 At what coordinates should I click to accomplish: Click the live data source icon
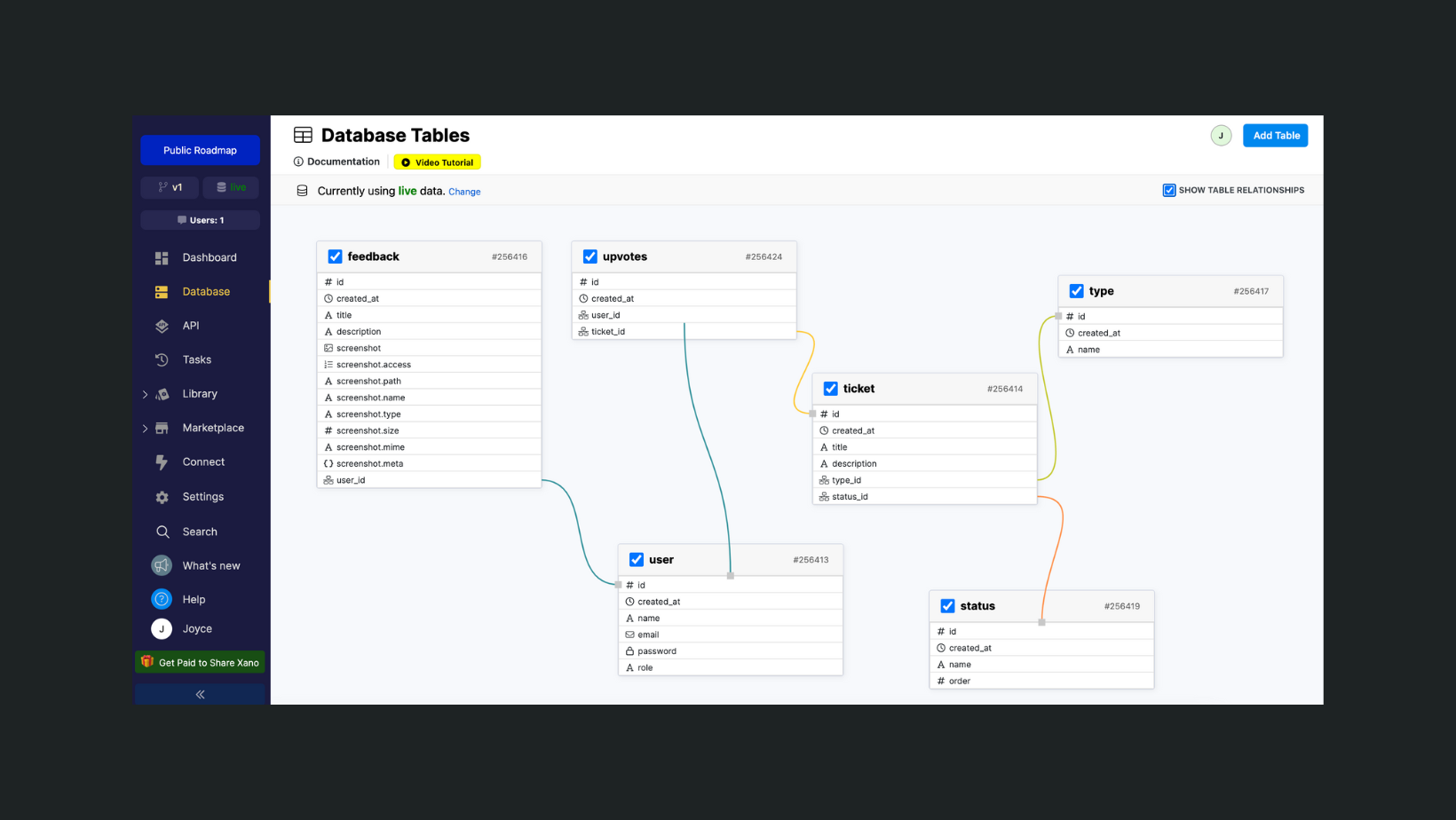coord(221,187)
